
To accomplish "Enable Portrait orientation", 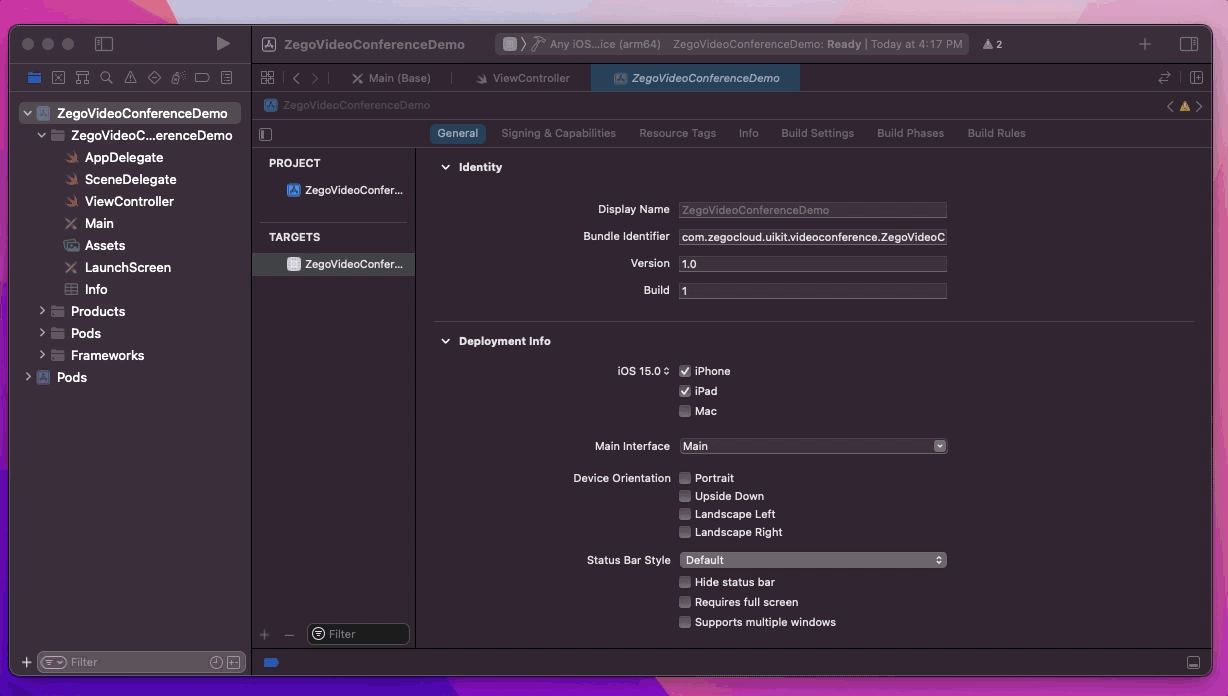I will tap(685, 478).
